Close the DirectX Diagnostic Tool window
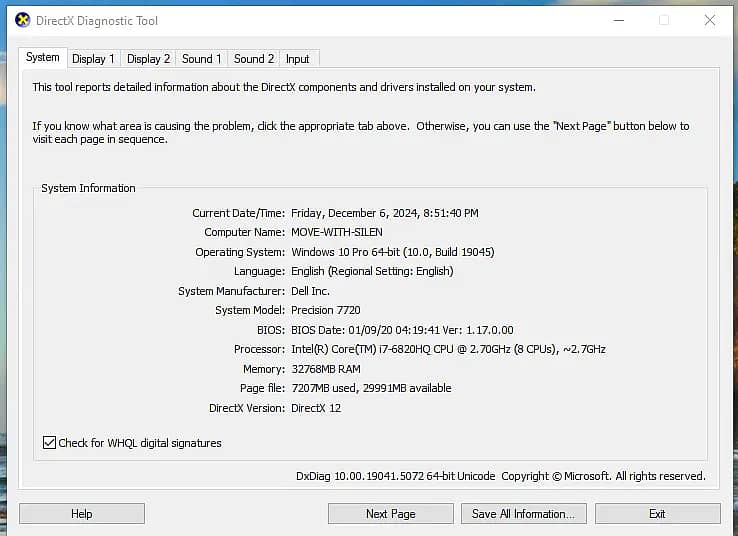 pyautogui.click(x=709, y=20)
